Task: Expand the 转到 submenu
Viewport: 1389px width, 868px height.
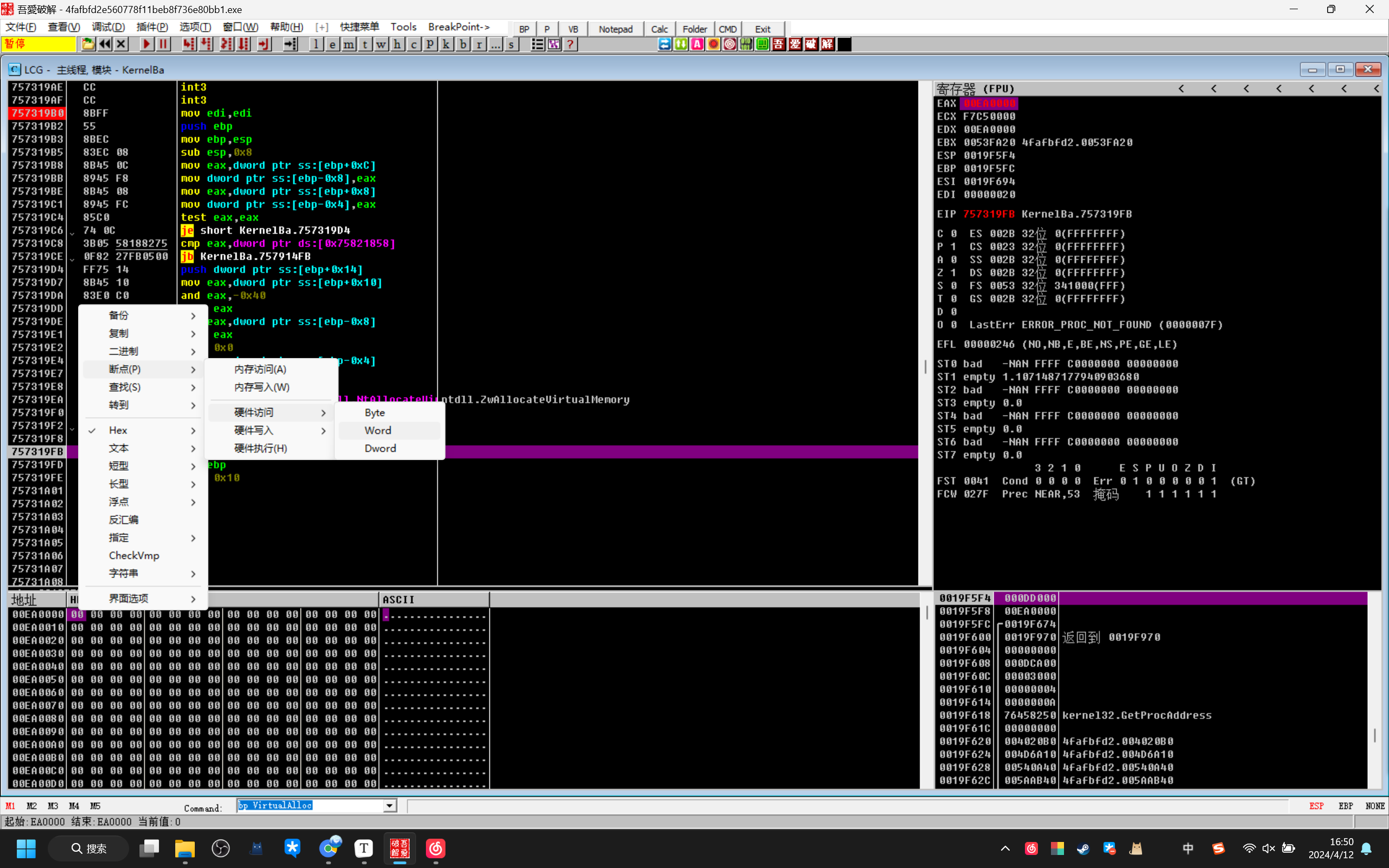Action: (143, 405)
